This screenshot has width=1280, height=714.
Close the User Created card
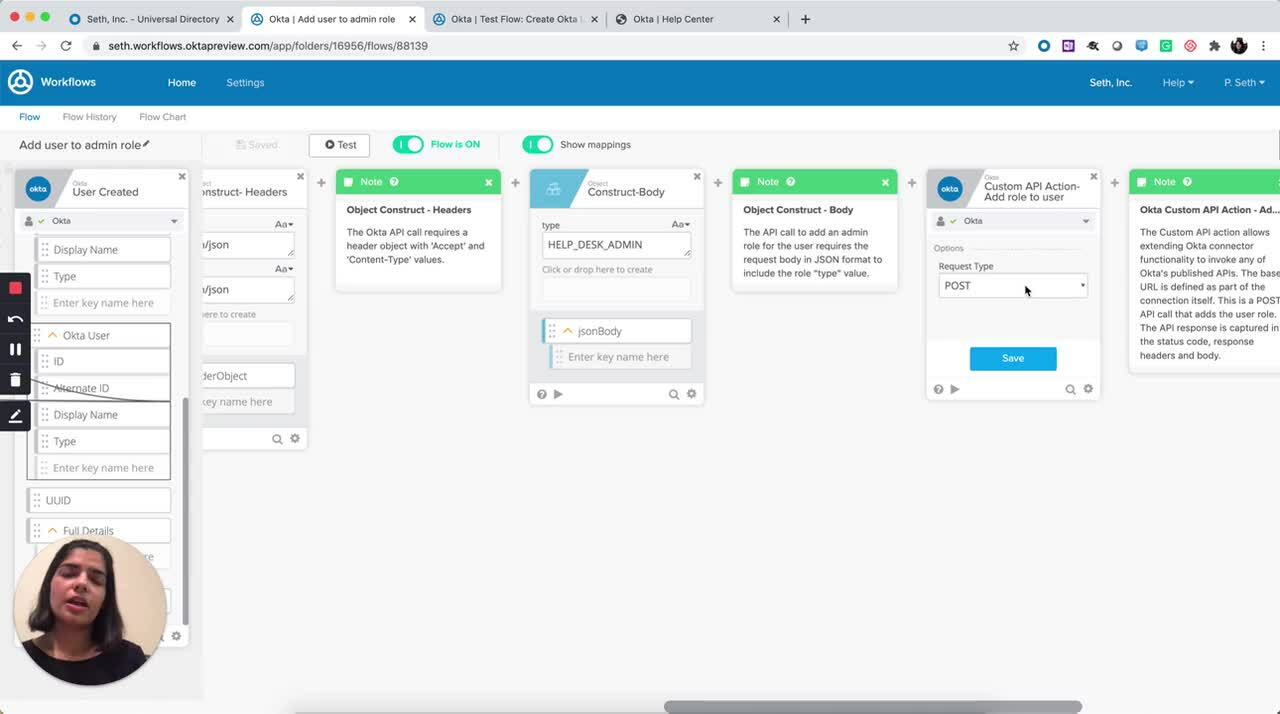182,176
